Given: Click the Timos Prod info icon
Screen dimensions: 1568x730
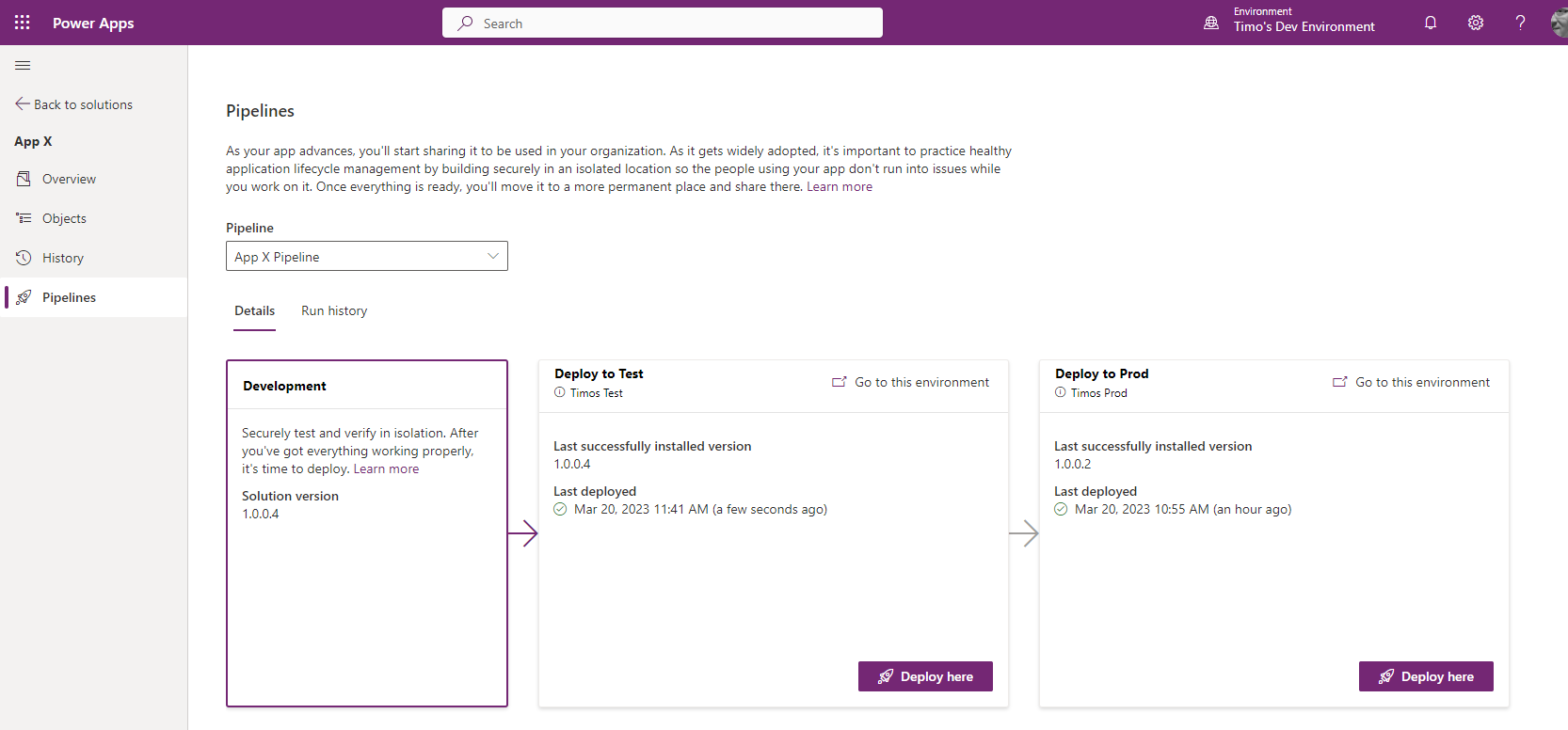Looking at the screenshot, I should (x=1061, y=392).
